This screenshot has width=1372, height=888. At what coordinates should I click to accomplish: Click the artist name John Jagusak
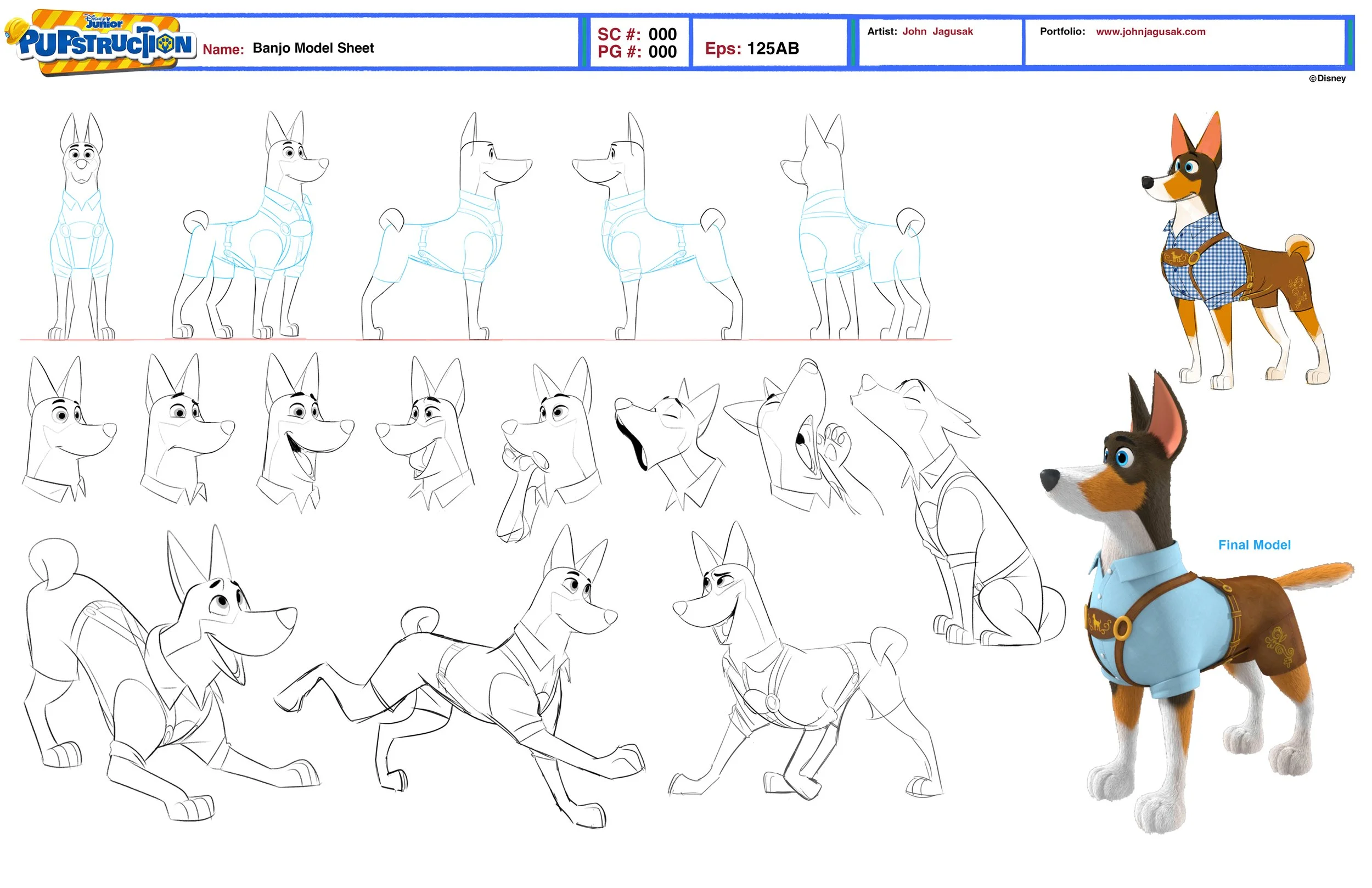[x=937, y=32]
